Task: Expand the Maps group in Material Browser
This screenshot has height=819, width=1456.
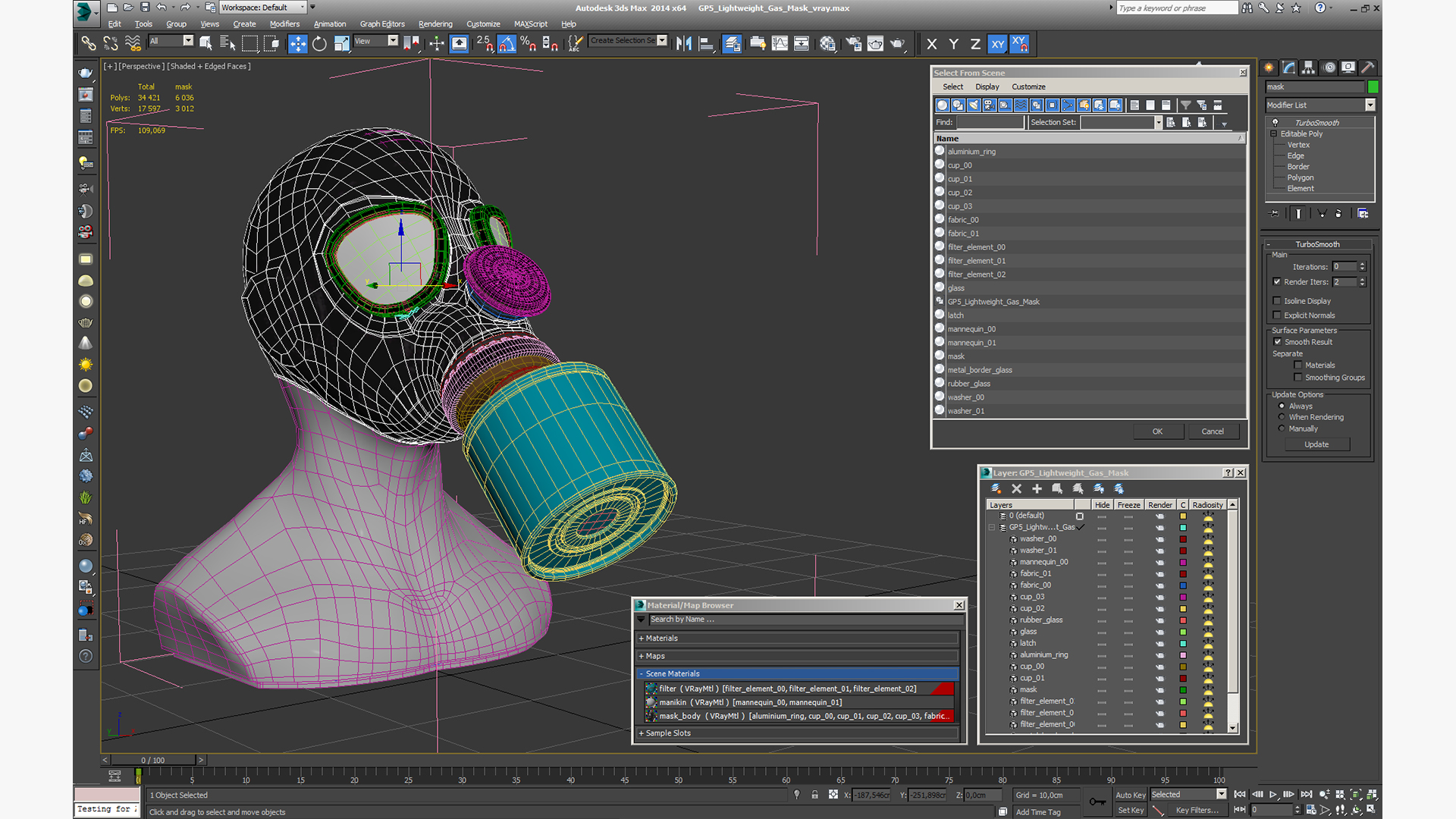Action: [x=799, y=656]
